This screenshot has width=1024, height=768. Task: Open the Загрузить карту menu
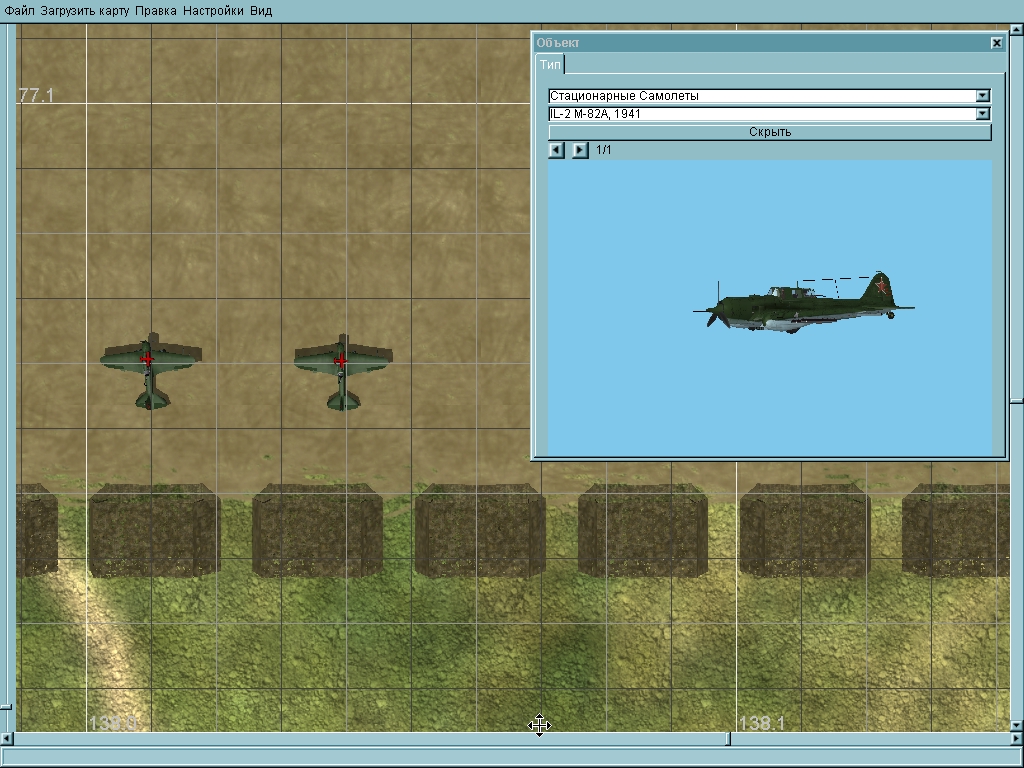(85, 10)
